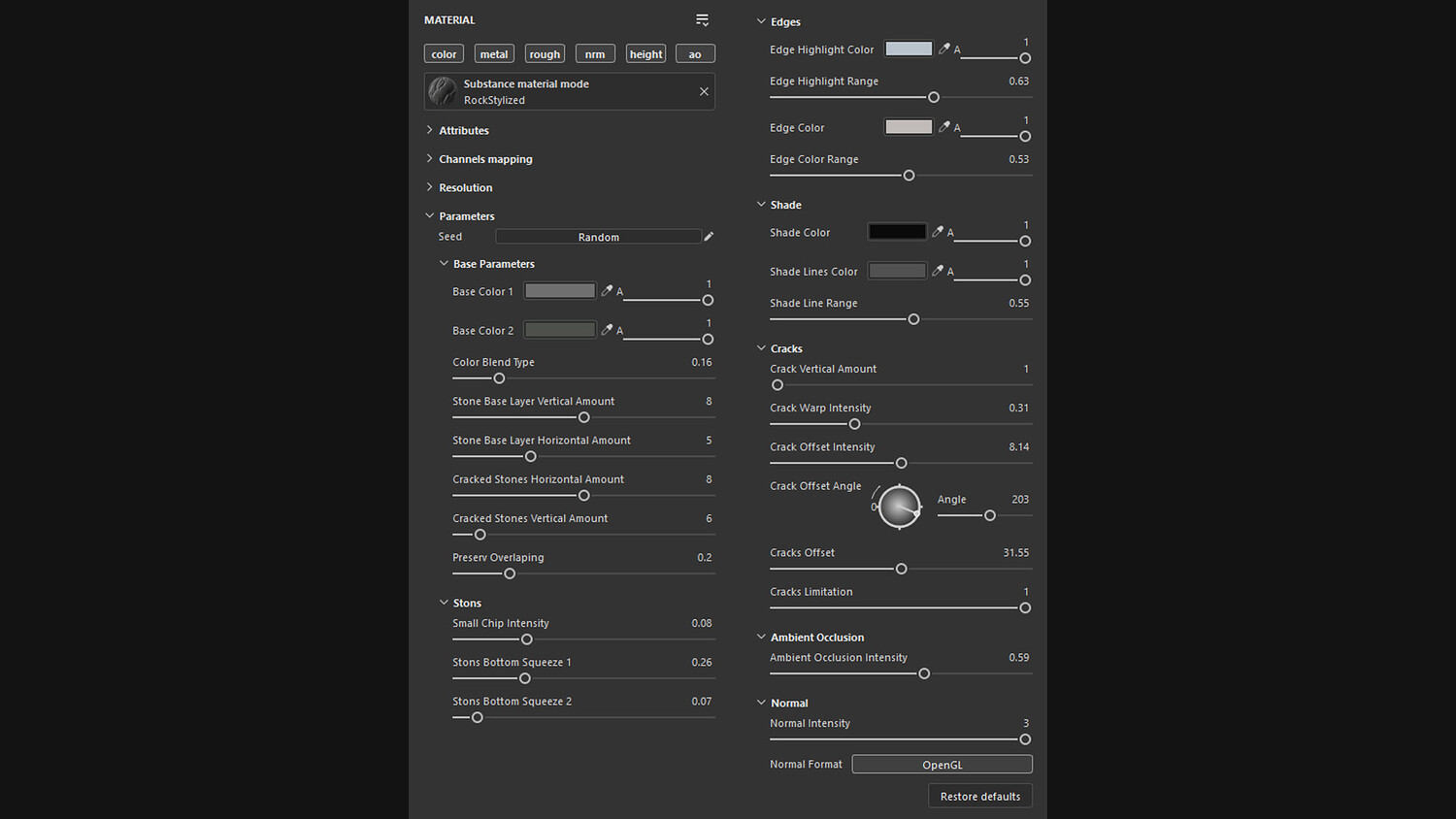Toggle the color channel button
Image resolution: width=1456 pixels, height=819 pixels.
point(444,54)
